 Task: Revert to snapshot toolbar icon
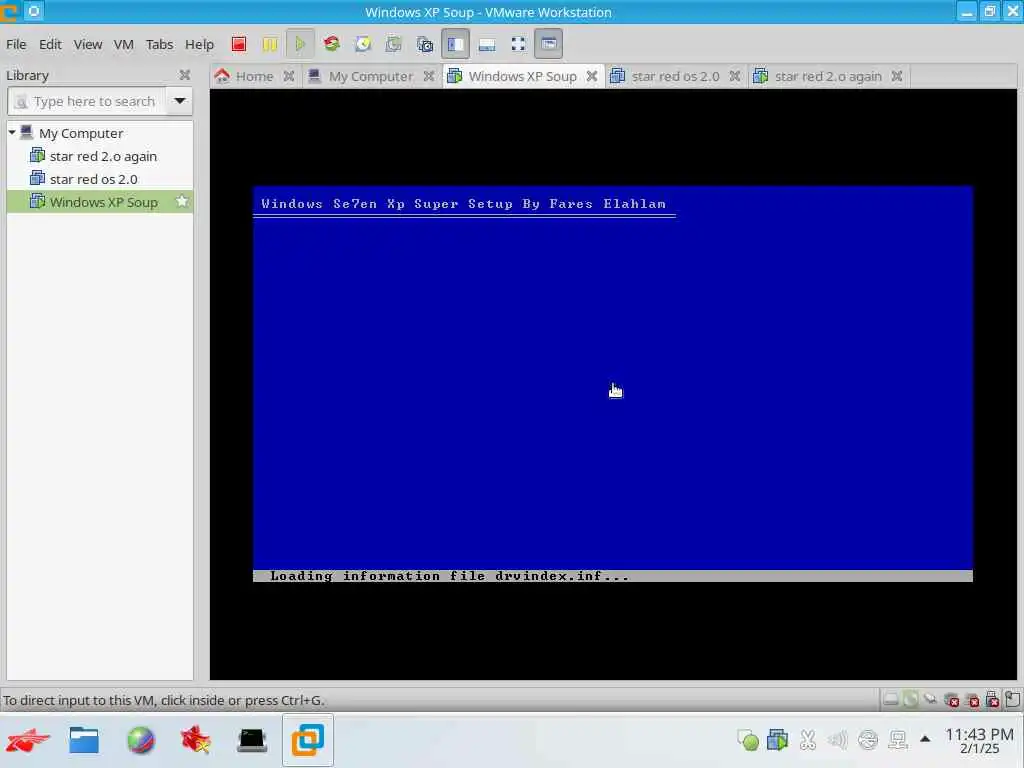pyautogui.click(x=394, y=44)
